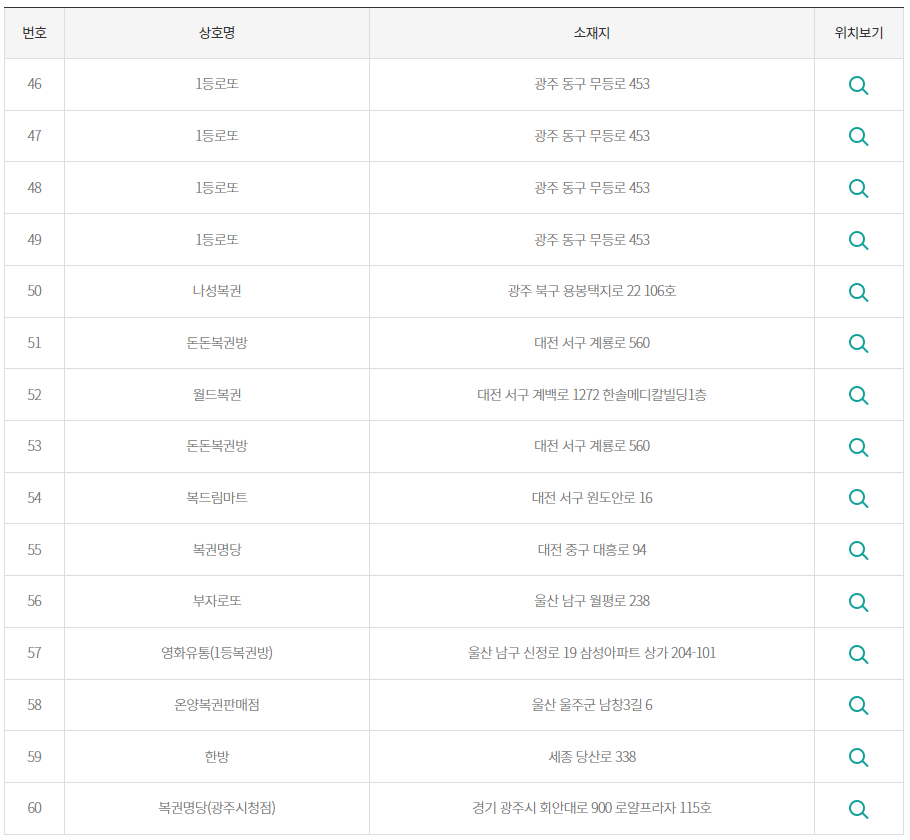Open map for 온양복권판매점
Viewport: 910px width, 840px height.
pos(858,705)
